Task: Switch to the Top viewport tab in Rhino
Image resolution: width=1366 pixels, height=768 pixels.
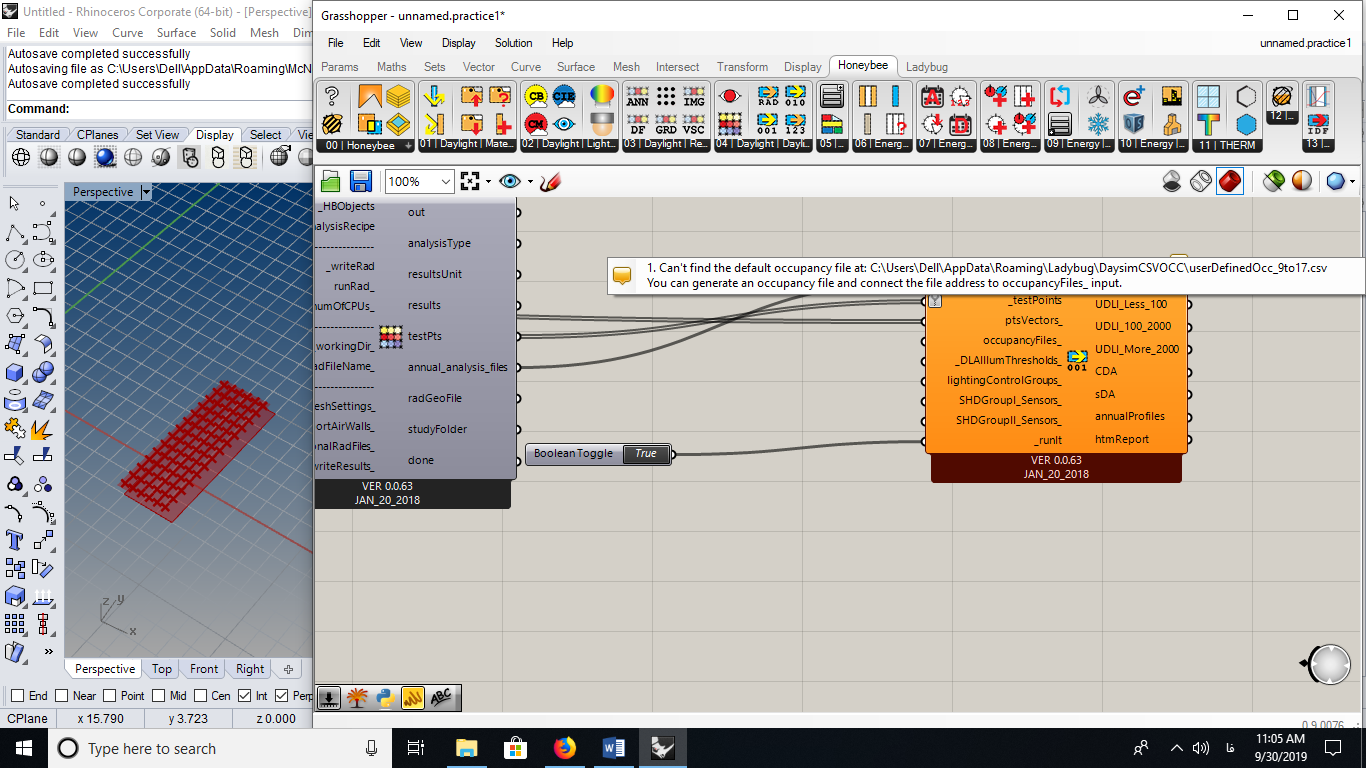Action: tap(162, 669)
